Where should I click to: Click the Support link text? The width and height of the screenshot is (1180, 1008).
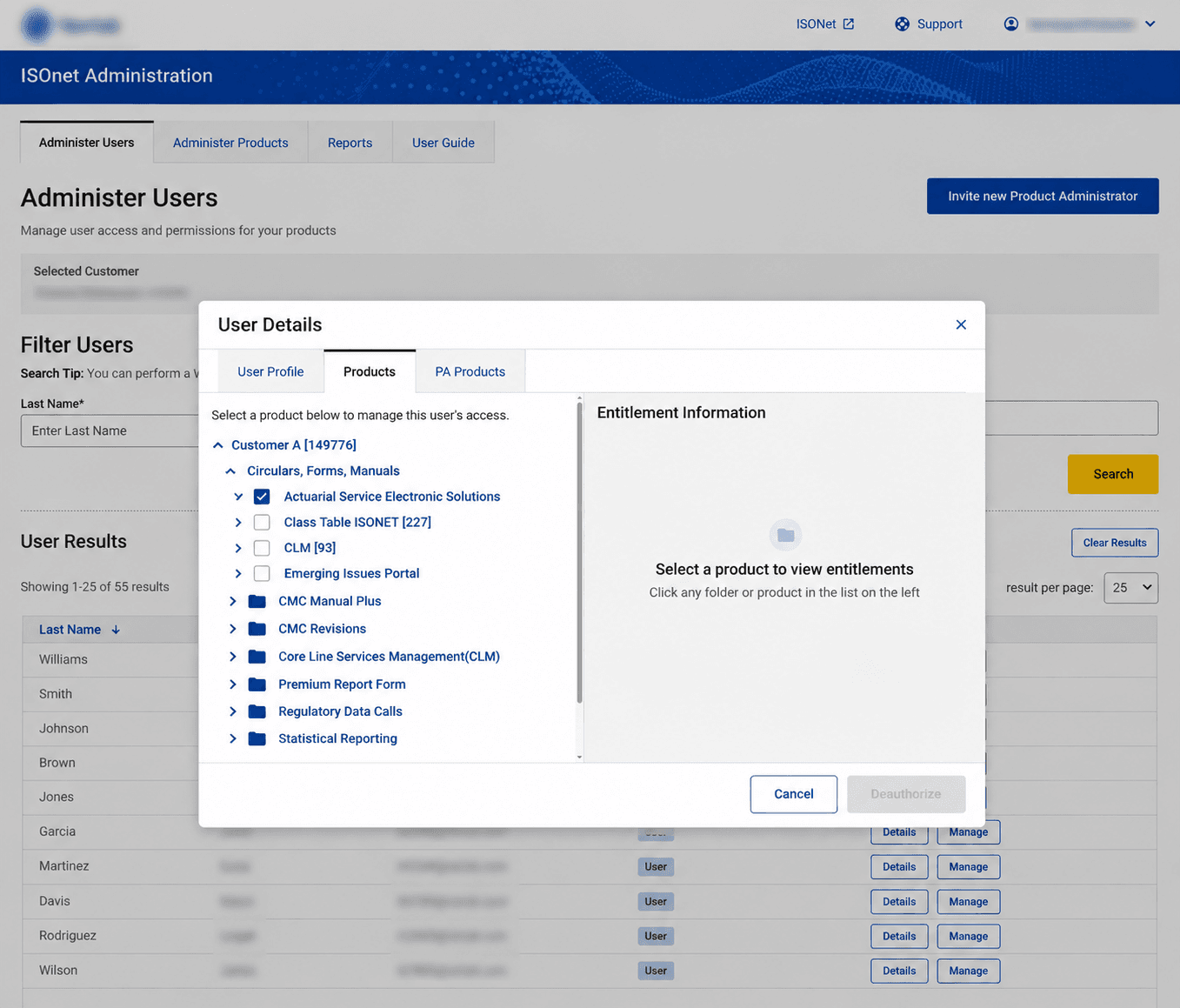[x=940, y=23]
